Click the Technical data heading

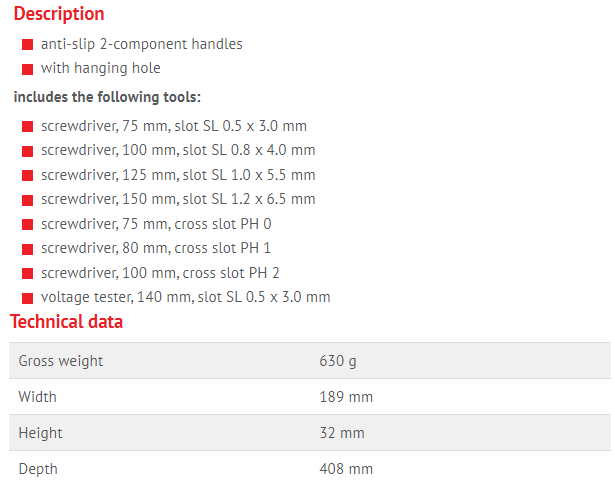coord(67,322)
